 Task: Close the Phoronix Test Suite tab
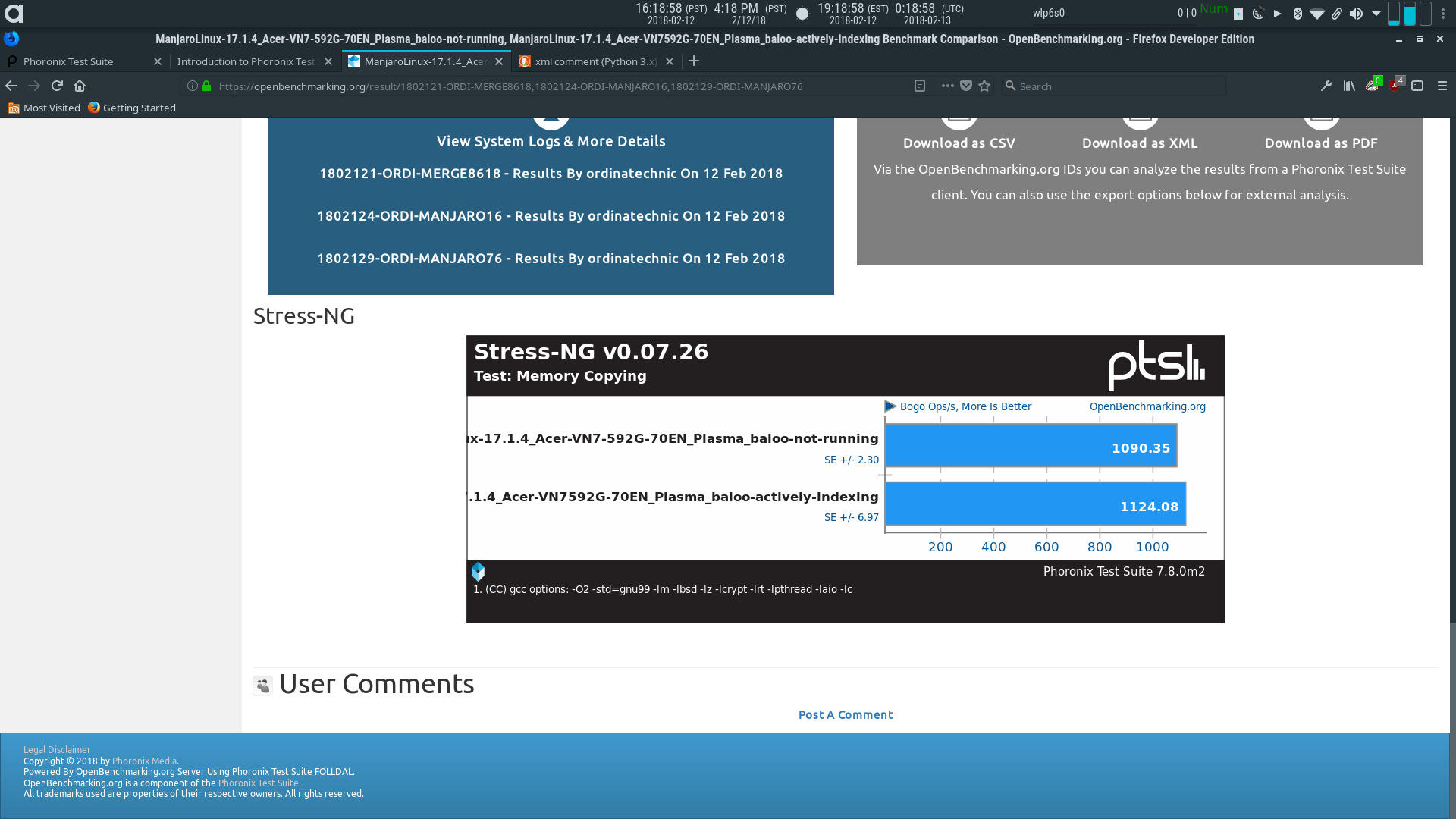point(158,61)
